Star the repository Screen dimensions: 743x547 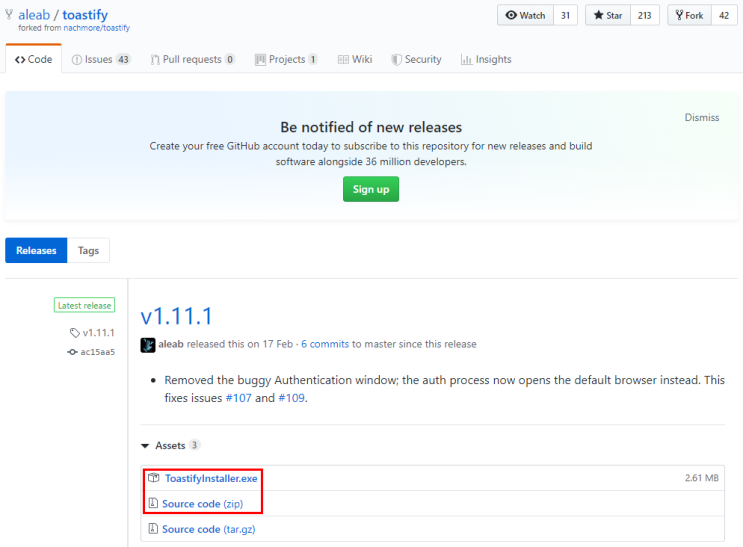[x=607, y=15]
